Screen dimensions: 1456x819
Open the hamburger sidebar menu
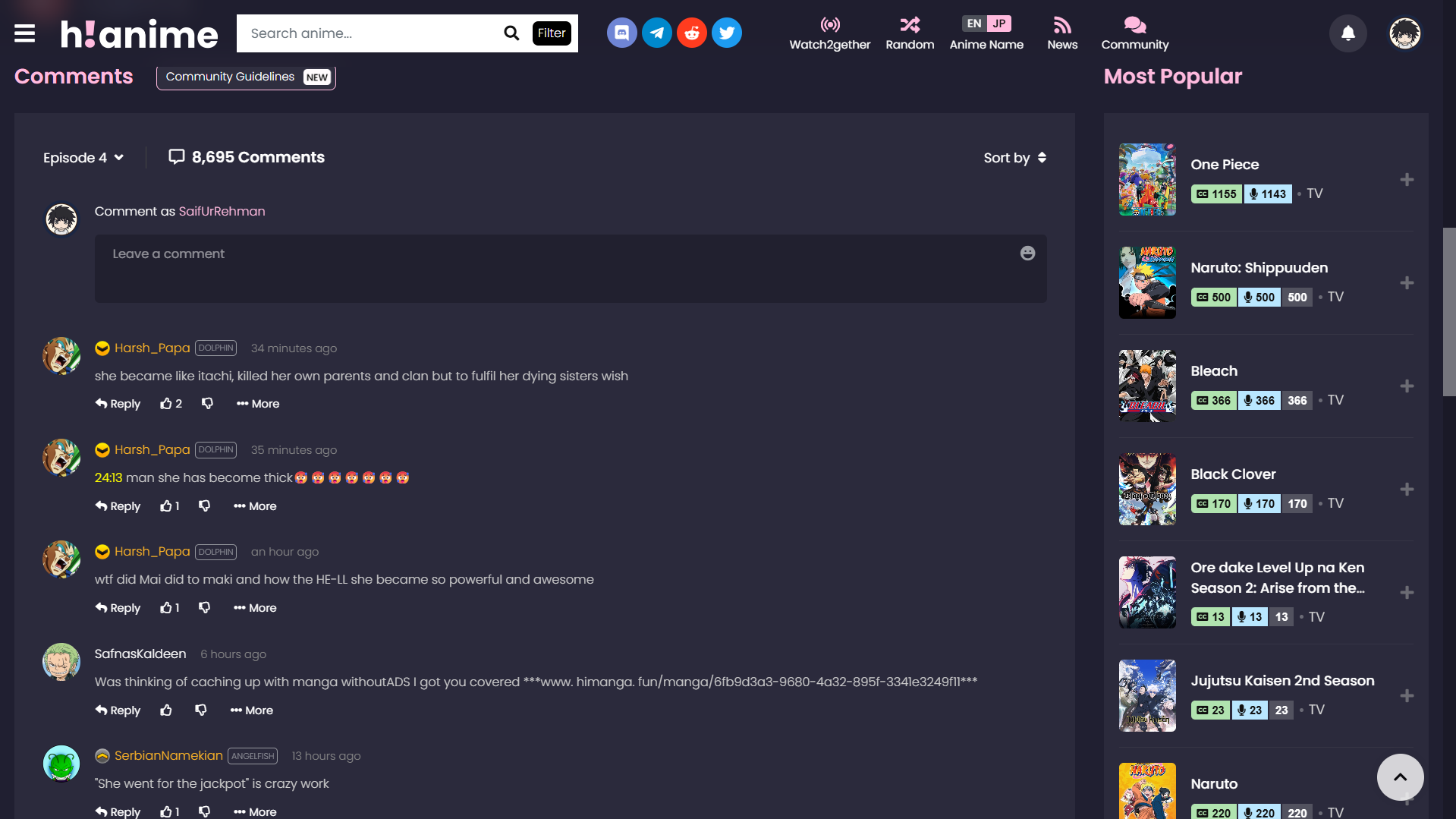[24, 33]
